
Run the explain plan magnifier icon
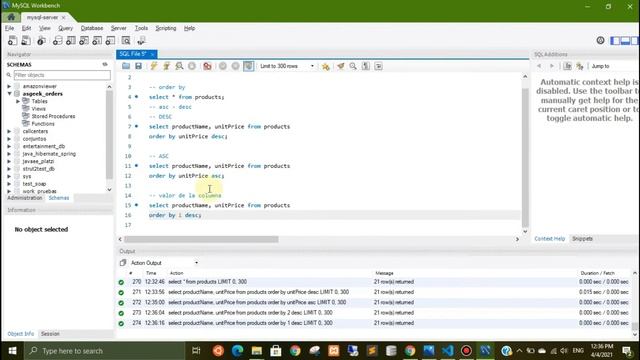tap(179, 66)
